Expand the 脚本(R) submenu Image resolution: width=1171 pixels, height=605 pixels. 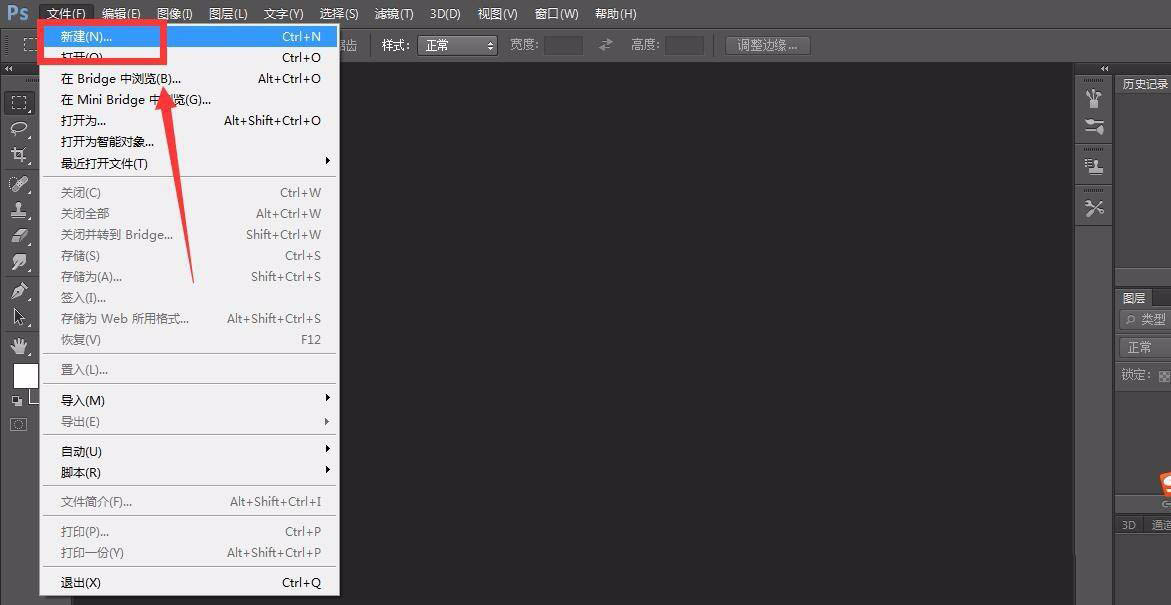(x=189, y=472)
